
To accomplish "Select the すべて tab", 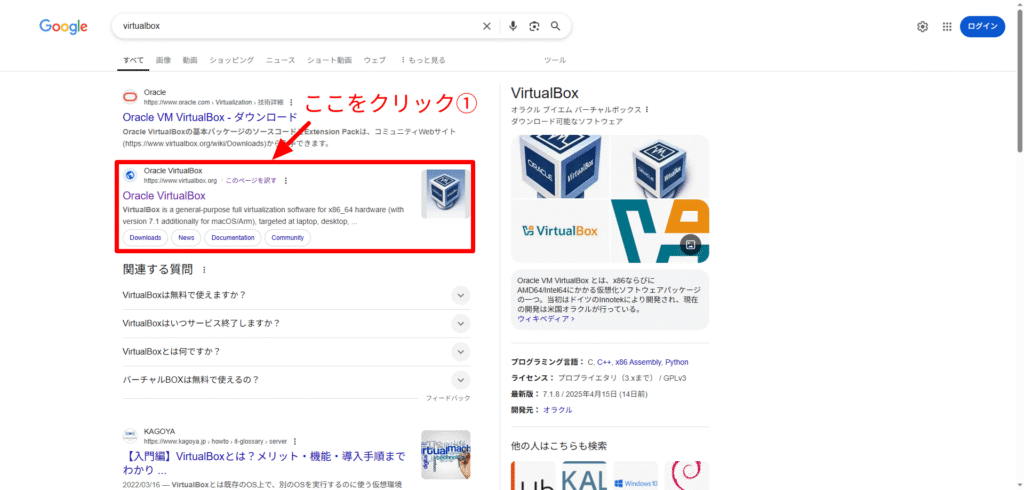I will [x=133, y=60].
